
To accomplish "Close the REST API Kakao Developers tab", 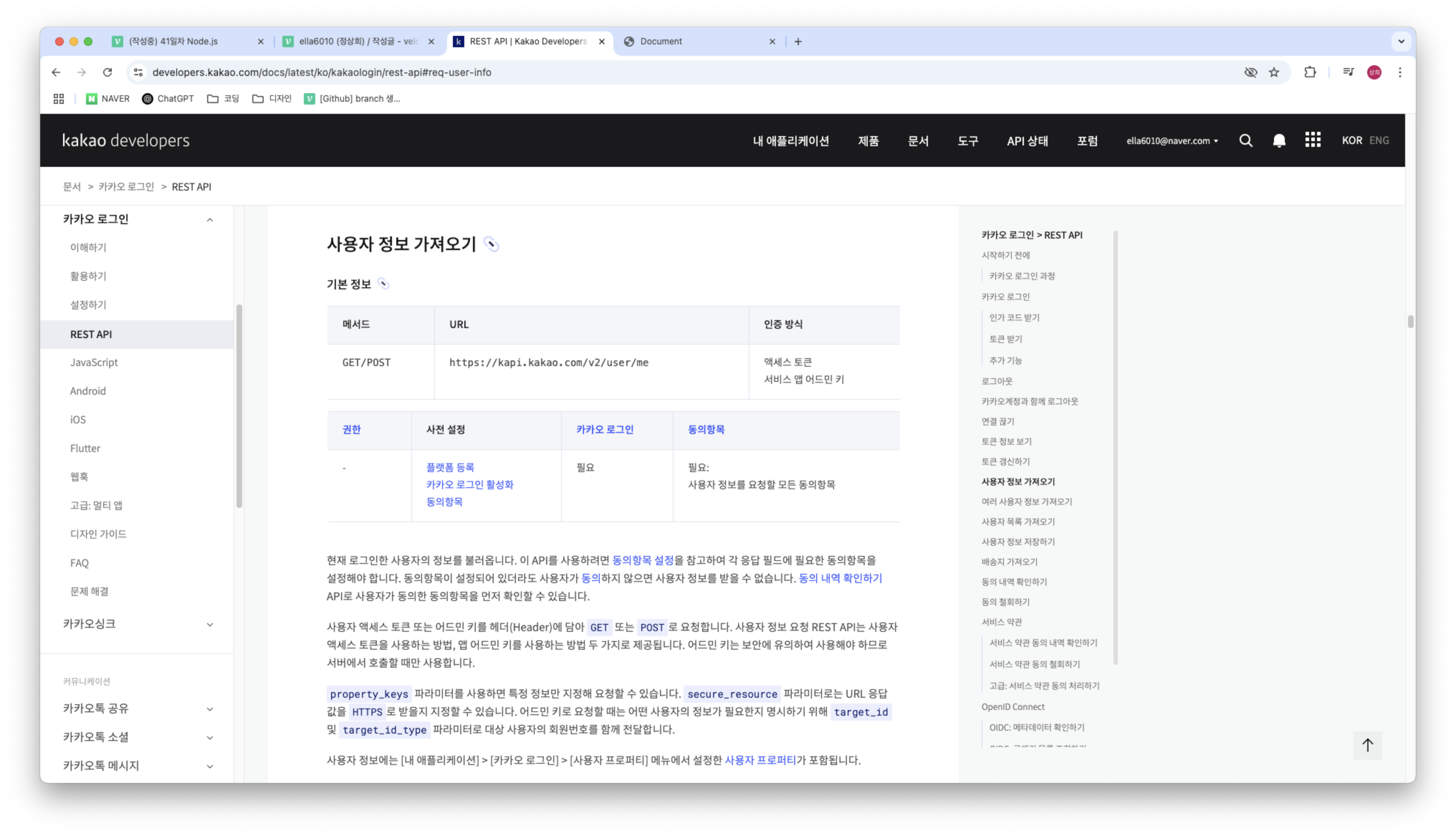I will click(602, 41).
